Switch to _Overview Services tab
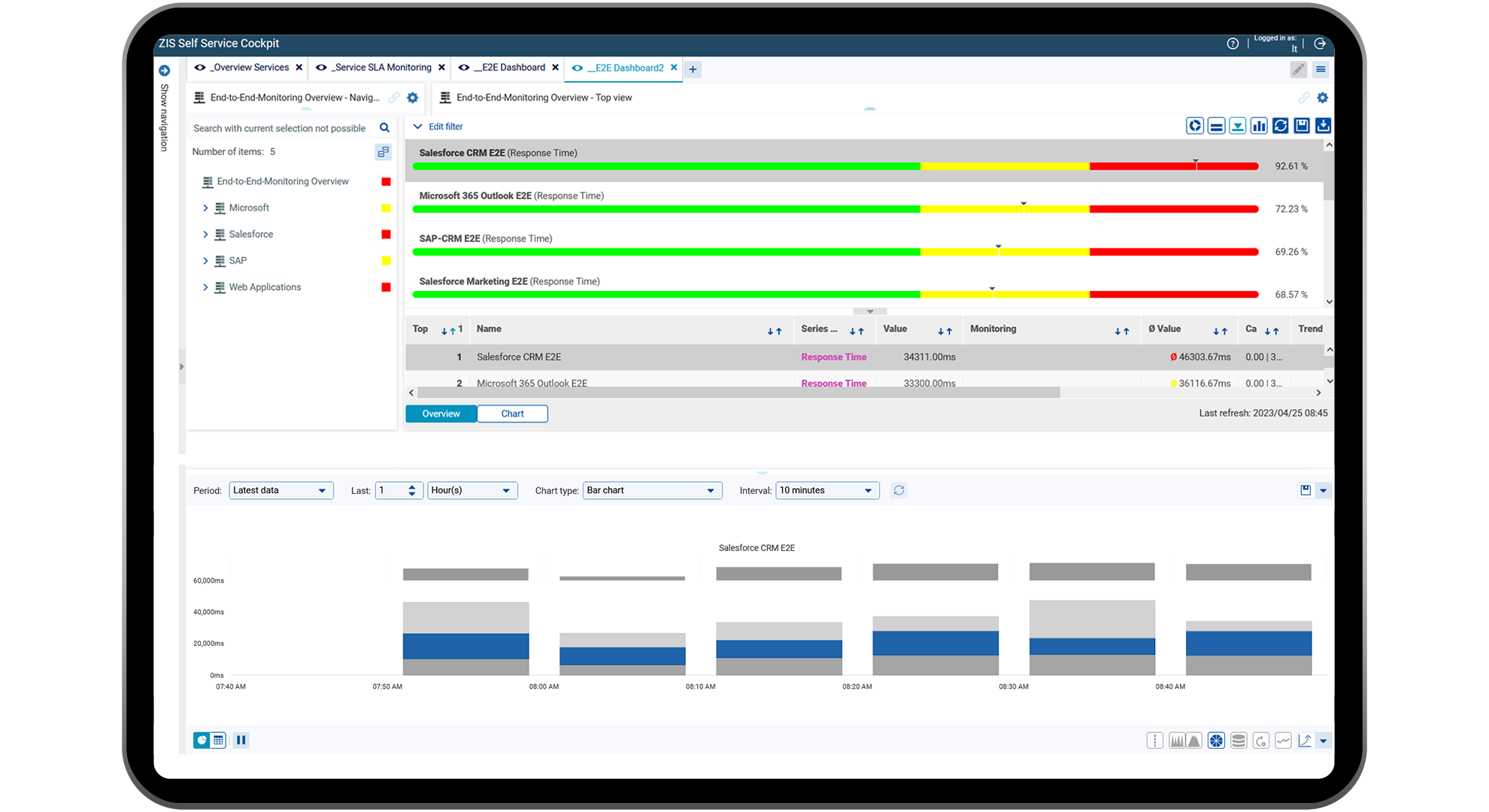Image resolution: width=1489 pixels, height=812 pixels. [250, 68]
